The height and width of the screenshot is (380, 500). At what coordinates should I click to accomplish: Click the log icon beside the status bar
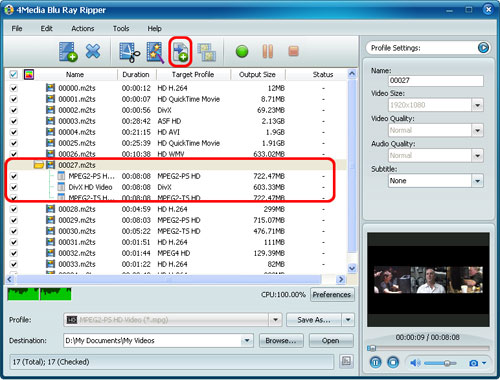click(x=346, y=361)
